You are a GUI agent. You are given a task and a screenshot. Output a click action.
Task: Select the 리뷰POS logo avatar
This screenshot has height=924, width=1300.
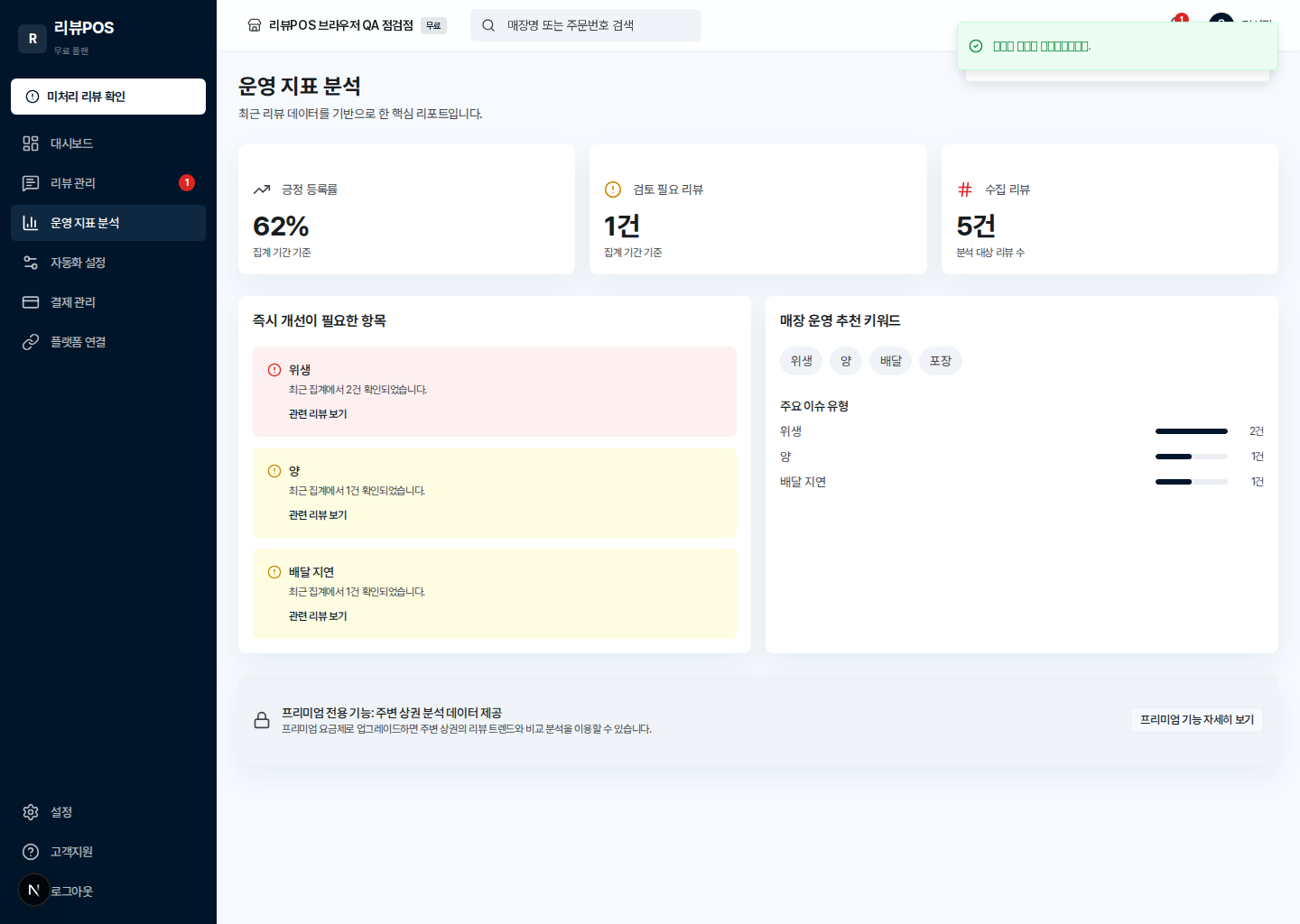[32, 39]
